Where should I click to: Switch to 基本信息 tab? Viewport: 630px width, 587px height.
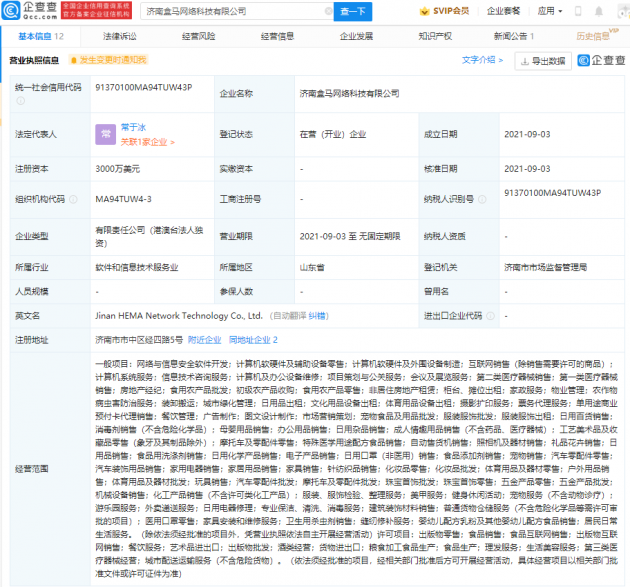coord(41,37)
